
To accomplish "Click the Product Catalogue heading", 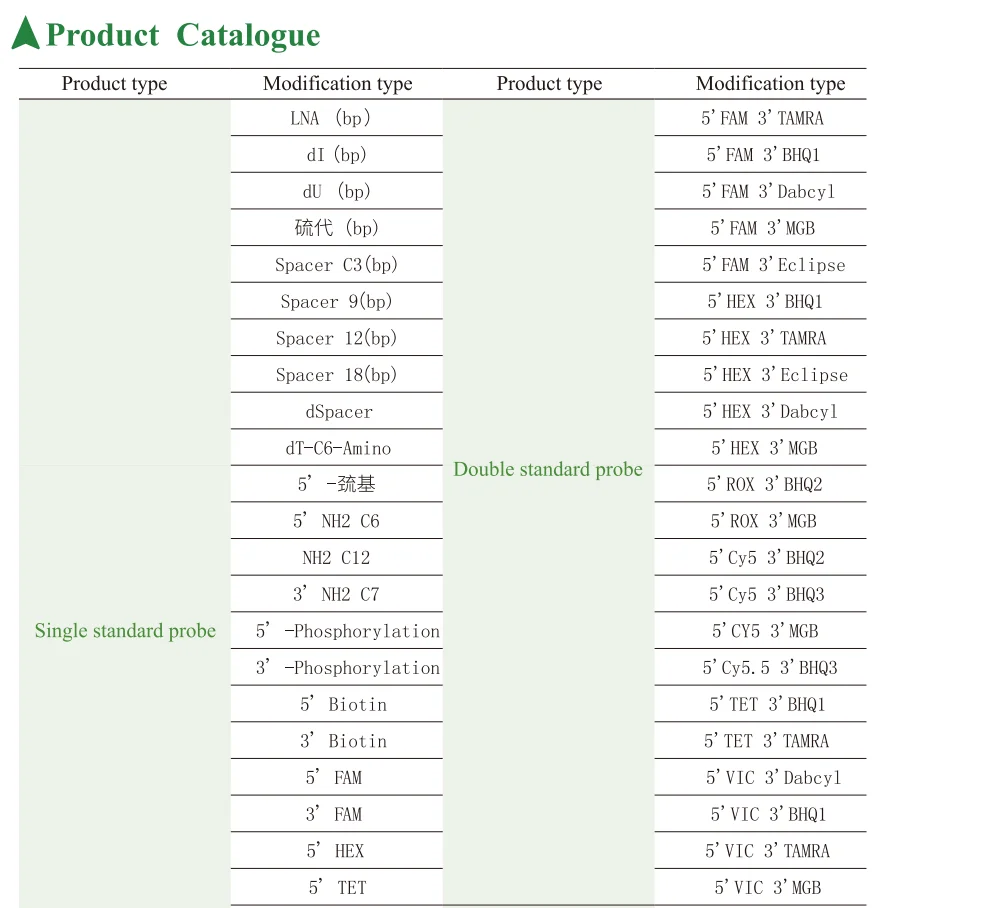I will point(183,36).
